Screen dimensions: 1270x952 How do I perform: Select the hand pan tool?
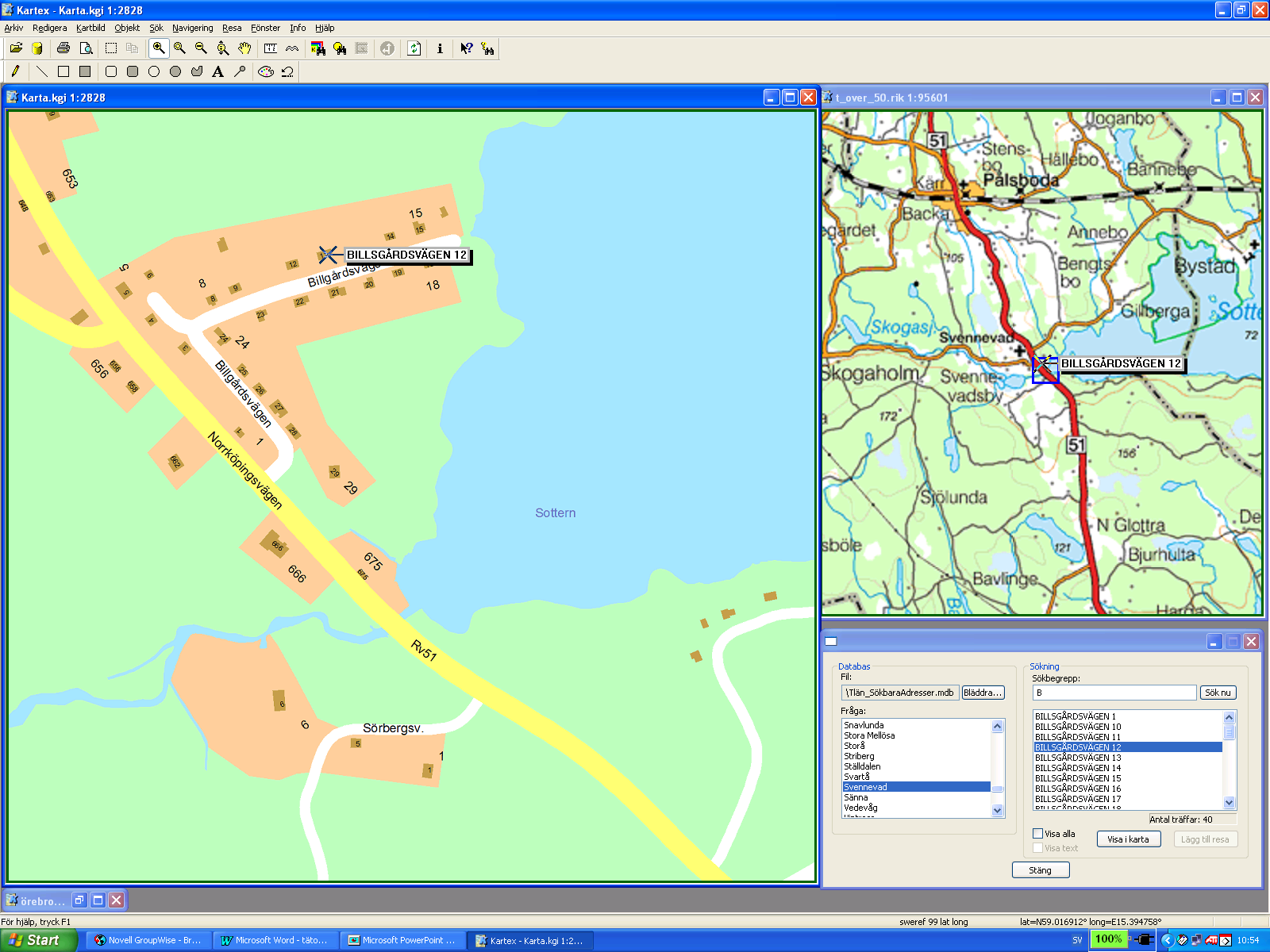point(244,48)
